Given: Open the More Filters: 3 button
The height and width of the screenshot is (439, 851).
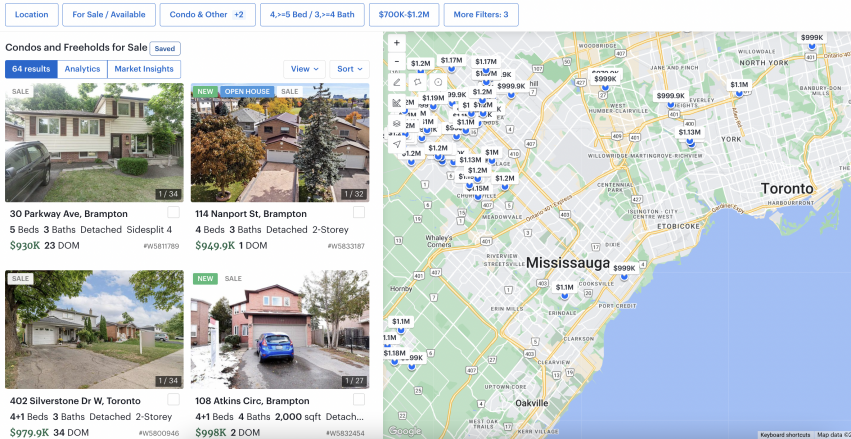Looking at the screenshot, I should pos(481,15).
